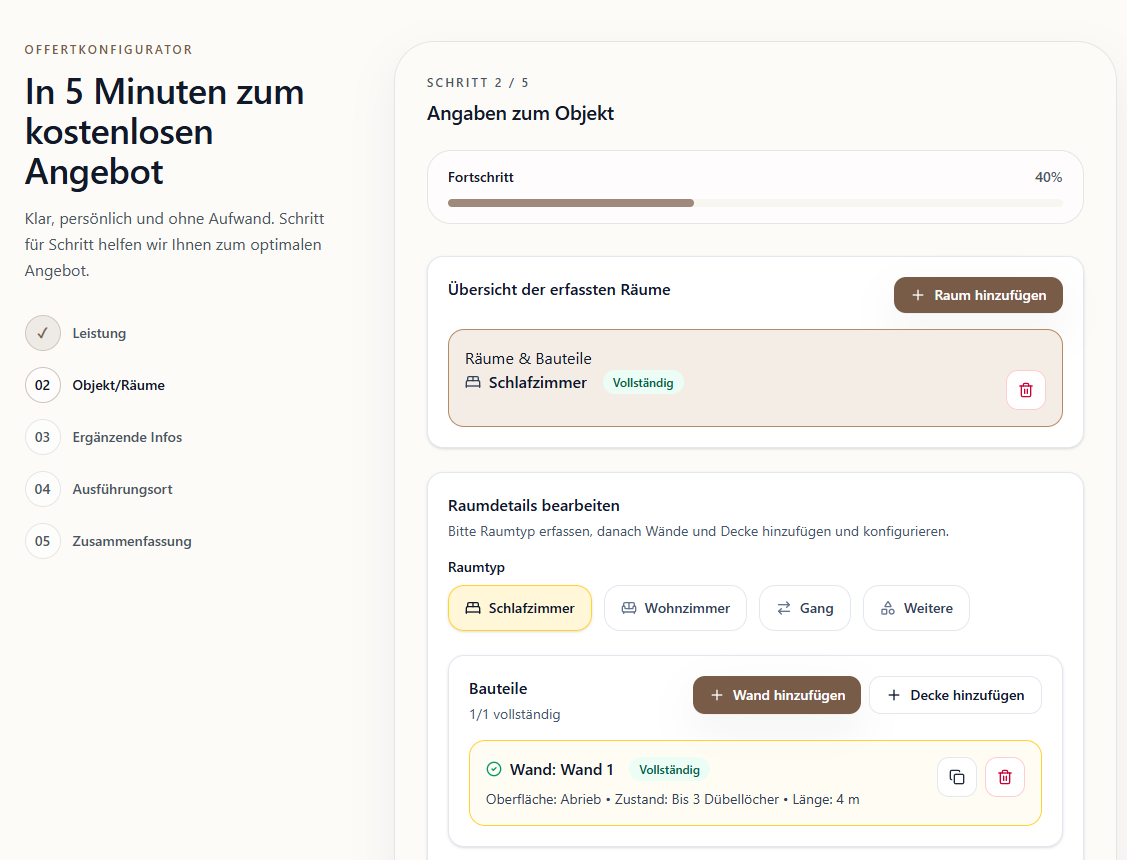The width and height of the screenshot is (1127, 860).
Task: Jump to the Ausführungsort step
Action: click(x=122, y=489)
